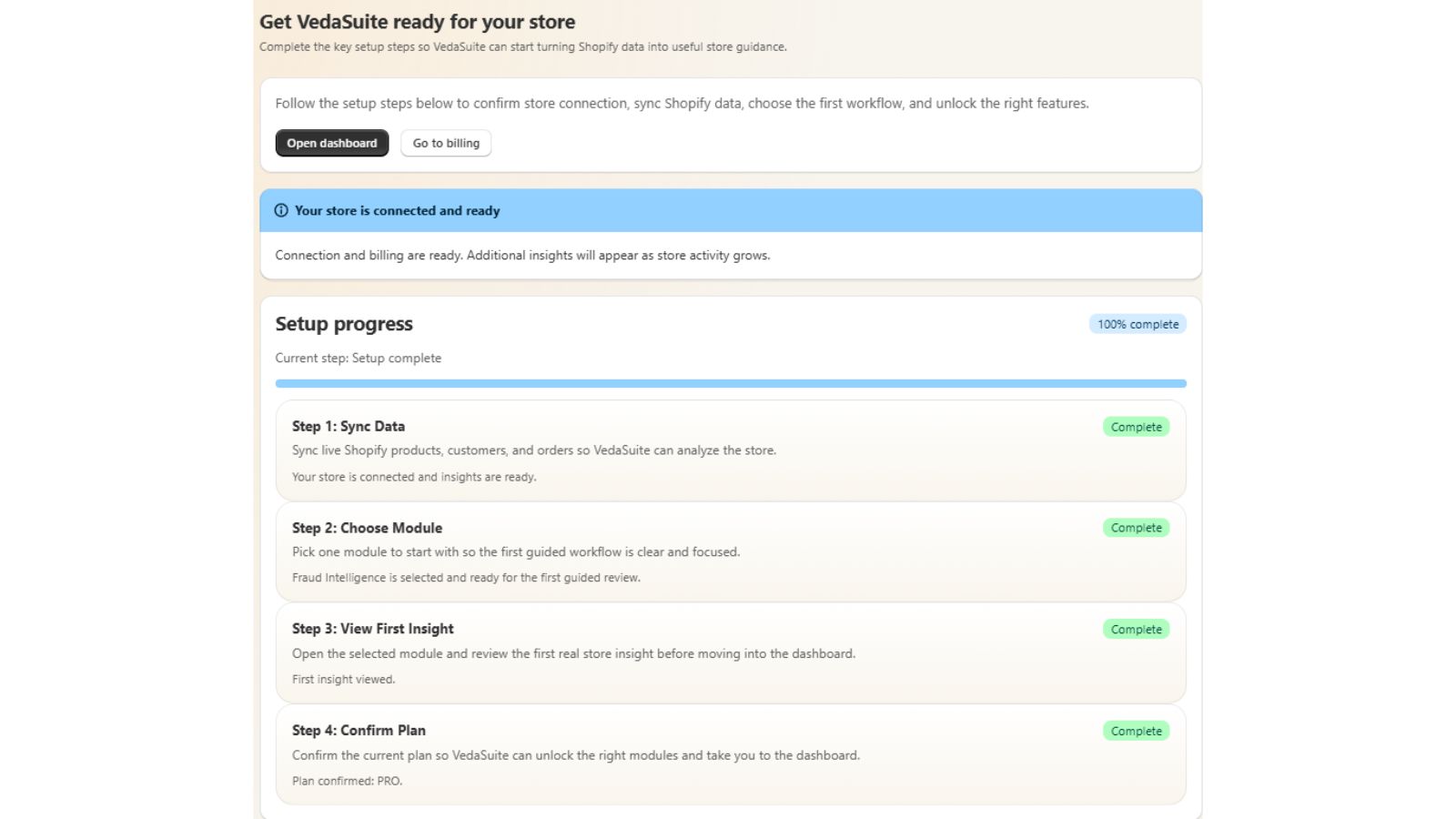Select the Step 3: View First Insight heading
The image size is (1456, 819).
click(373, 629)
